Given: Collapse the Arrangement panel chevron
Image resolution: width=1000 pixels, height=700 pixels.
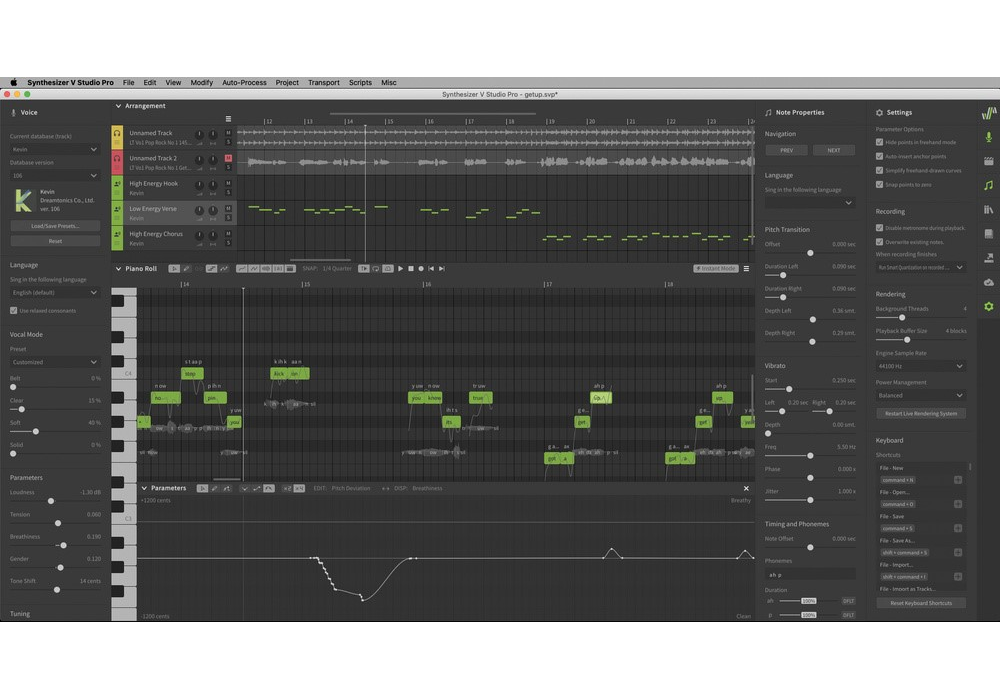Looking at the screenshot, I should [118, 106].
